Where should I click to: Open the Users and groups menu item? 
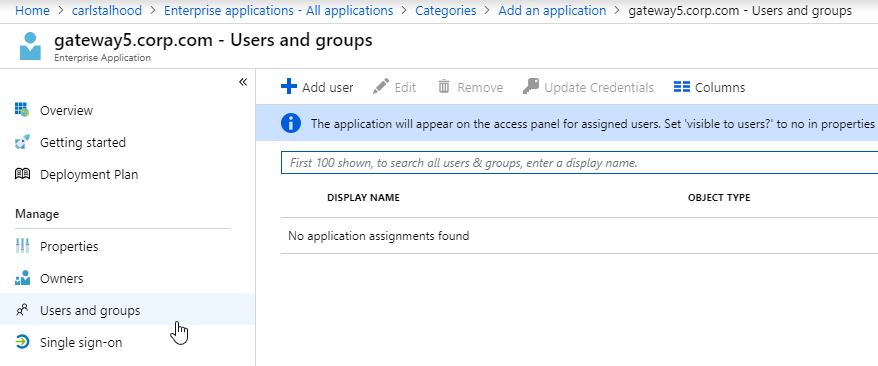(x=128, y=309)
